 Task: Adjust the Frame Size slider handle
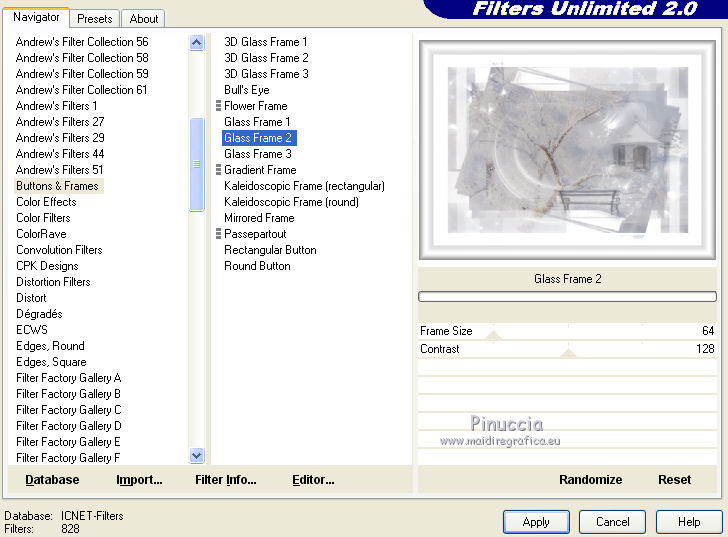pyautogui.click(x=494, y=336)
